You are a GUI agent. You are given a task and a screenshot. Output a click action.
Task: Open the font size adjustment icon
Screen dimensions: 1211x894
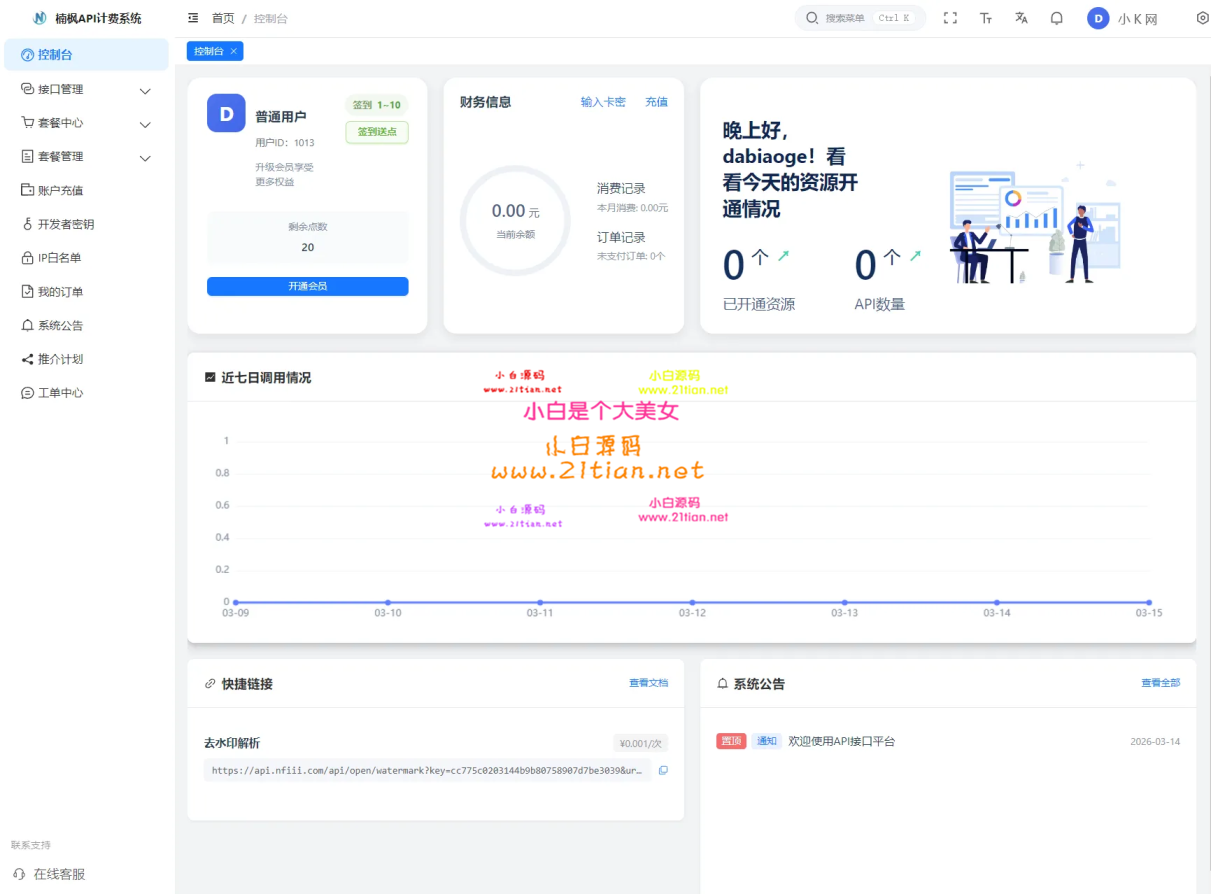[x=986, y=18]
